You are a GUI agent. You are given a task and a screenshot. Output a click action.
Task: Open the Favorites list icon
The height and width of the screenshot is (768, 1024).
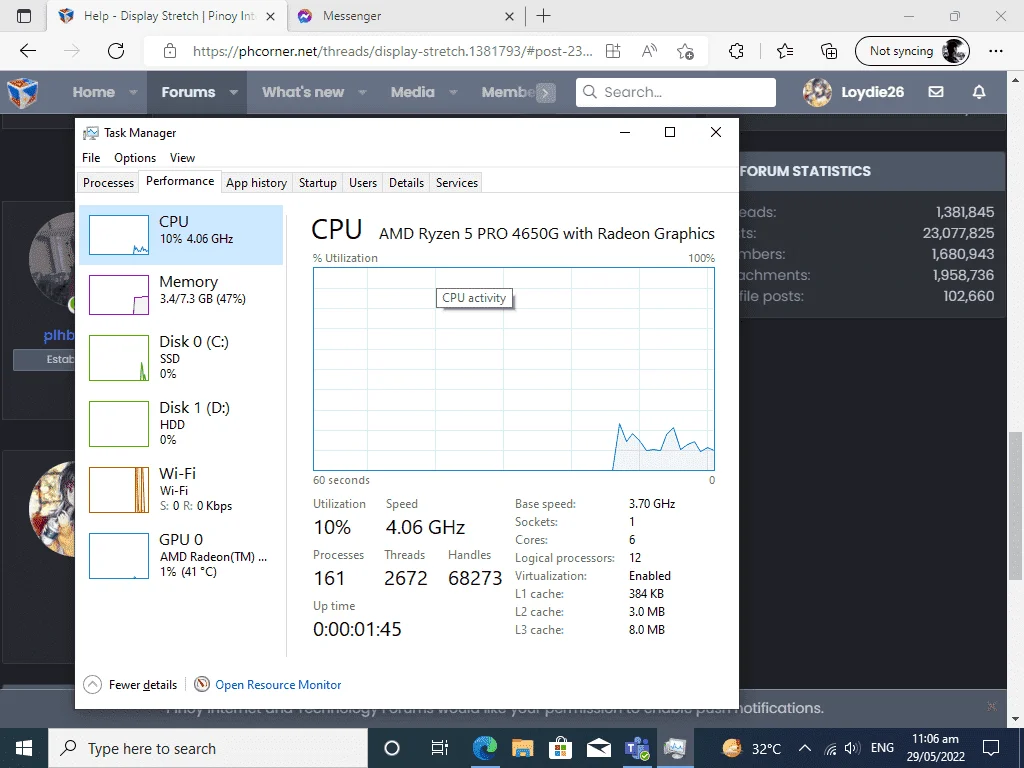pos(785,51)
